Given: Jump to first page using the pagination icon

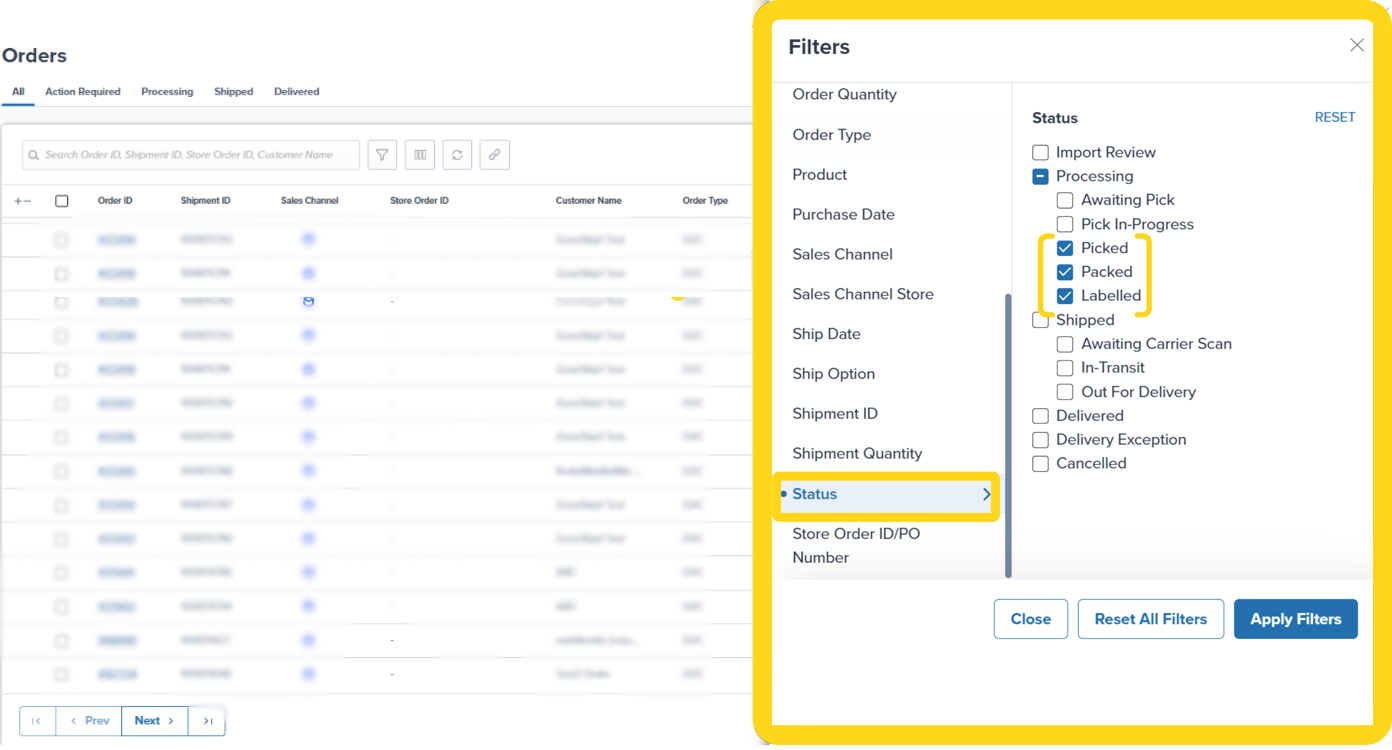Looking at the screenshot, I should (x=36, y=721).
